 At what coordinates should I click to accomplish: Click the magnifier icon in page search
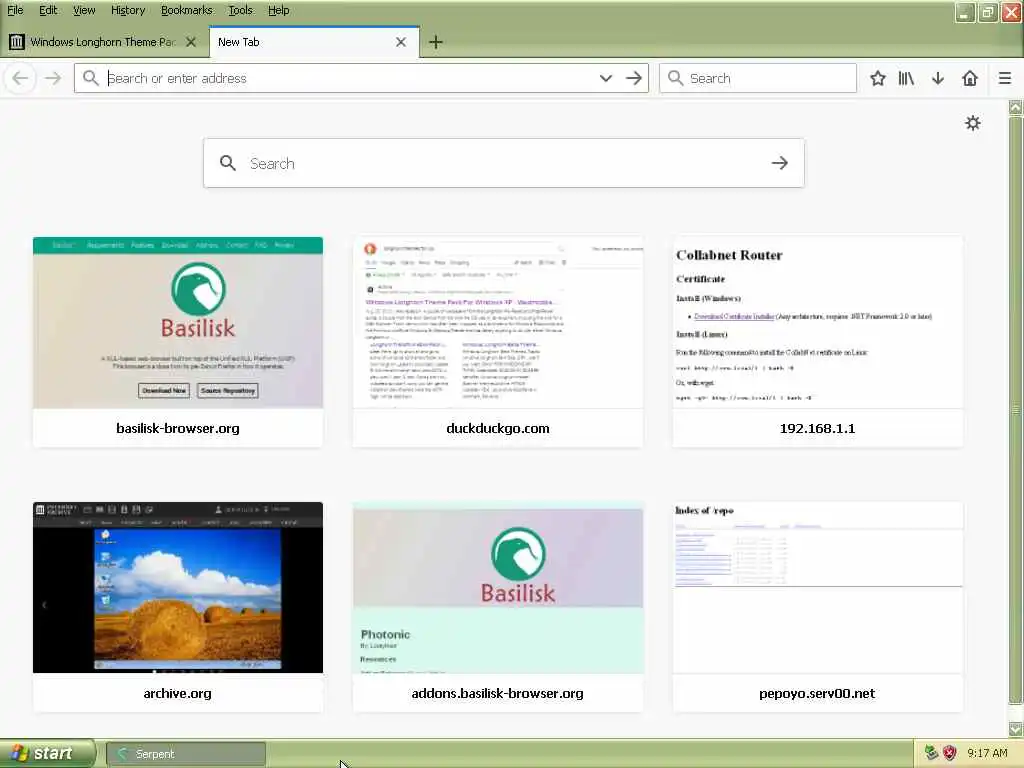point(227,163)
